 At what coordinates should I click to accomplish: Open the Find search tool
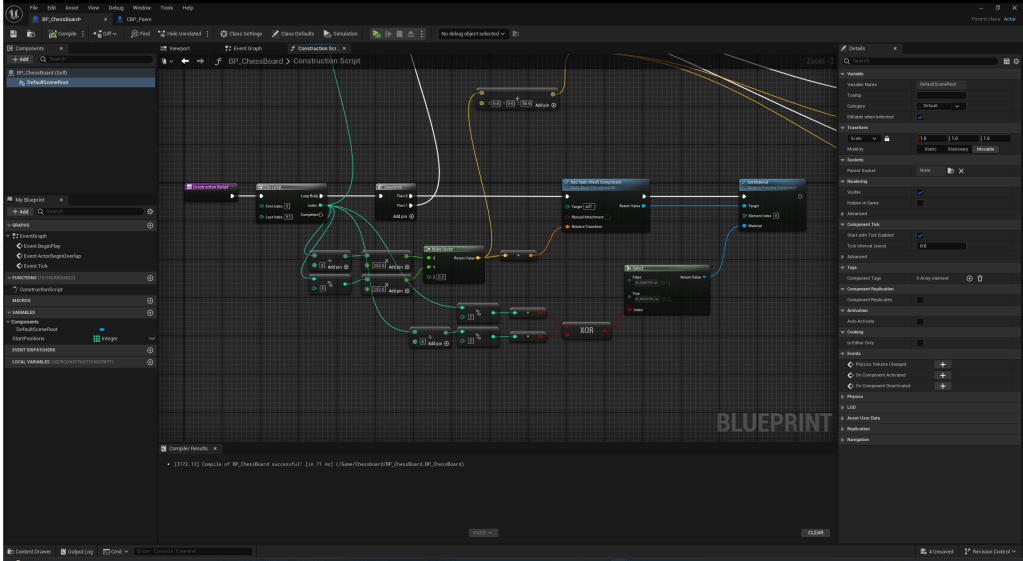(140, 33)
